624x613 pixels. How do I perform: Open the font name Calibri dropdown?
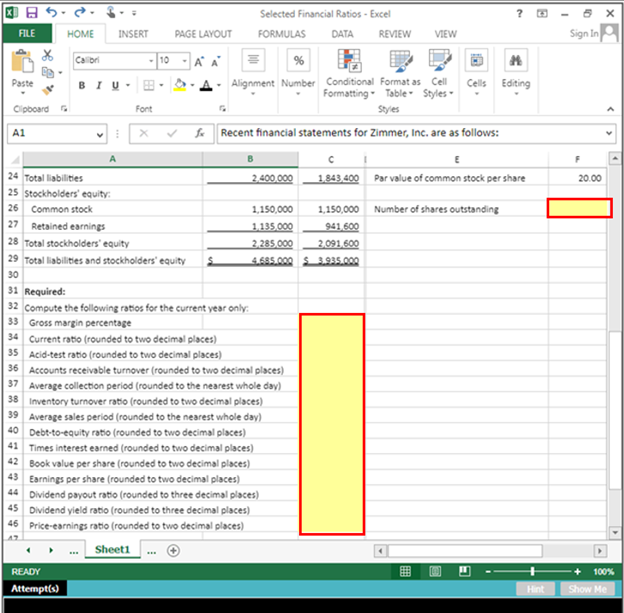tap(151, 61)
